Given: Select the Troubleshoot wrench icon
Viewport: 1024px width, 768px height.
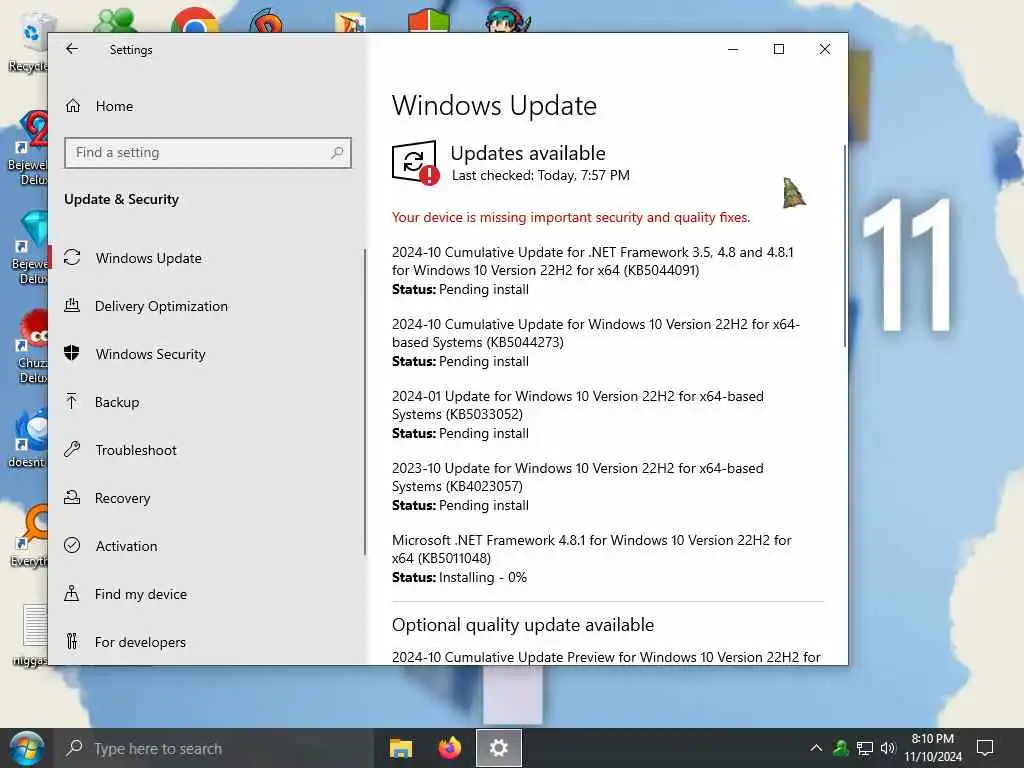Looking at the screenshot, I should click(72, 449).
